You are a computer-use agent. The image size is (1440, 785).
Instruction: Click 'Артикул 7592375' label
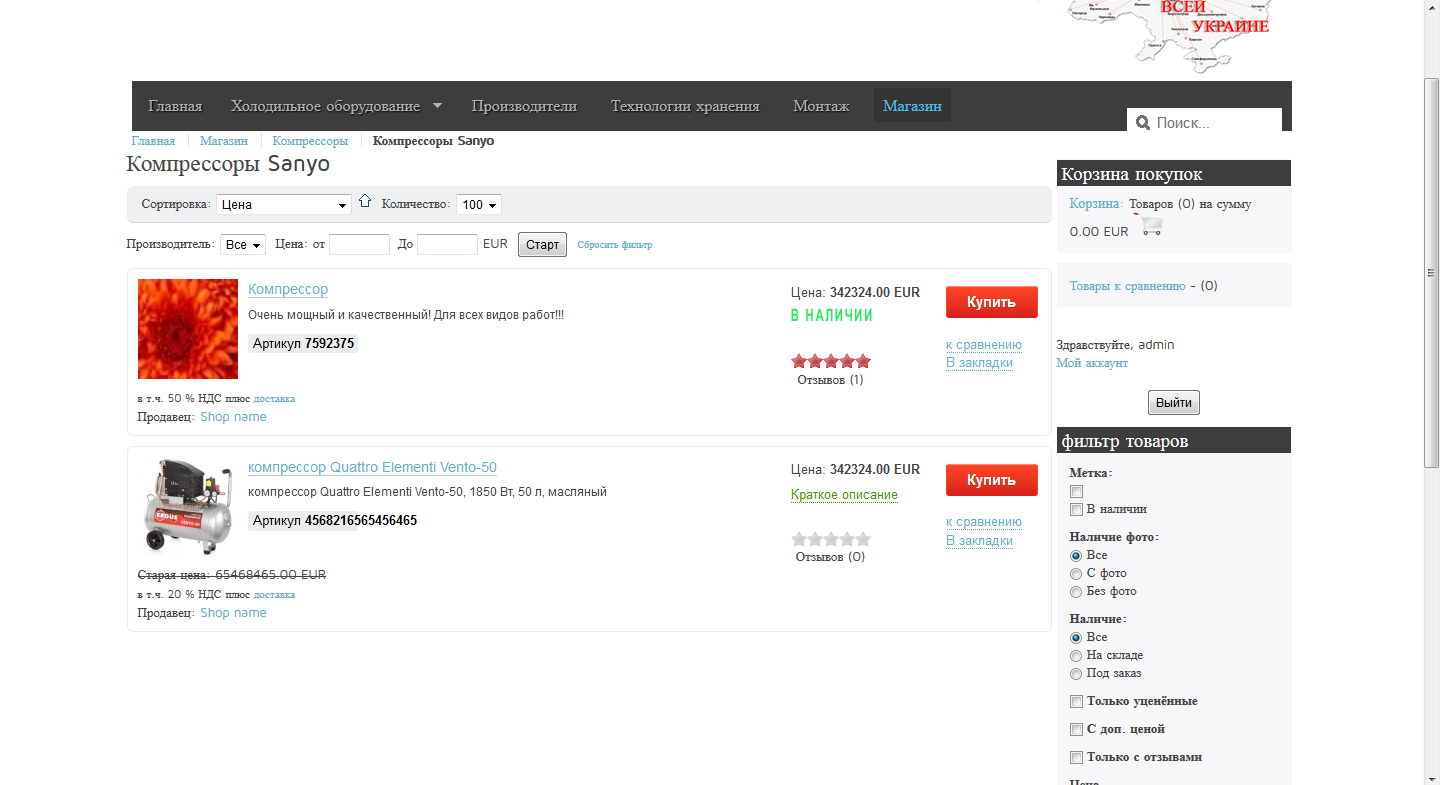(303, 343)
